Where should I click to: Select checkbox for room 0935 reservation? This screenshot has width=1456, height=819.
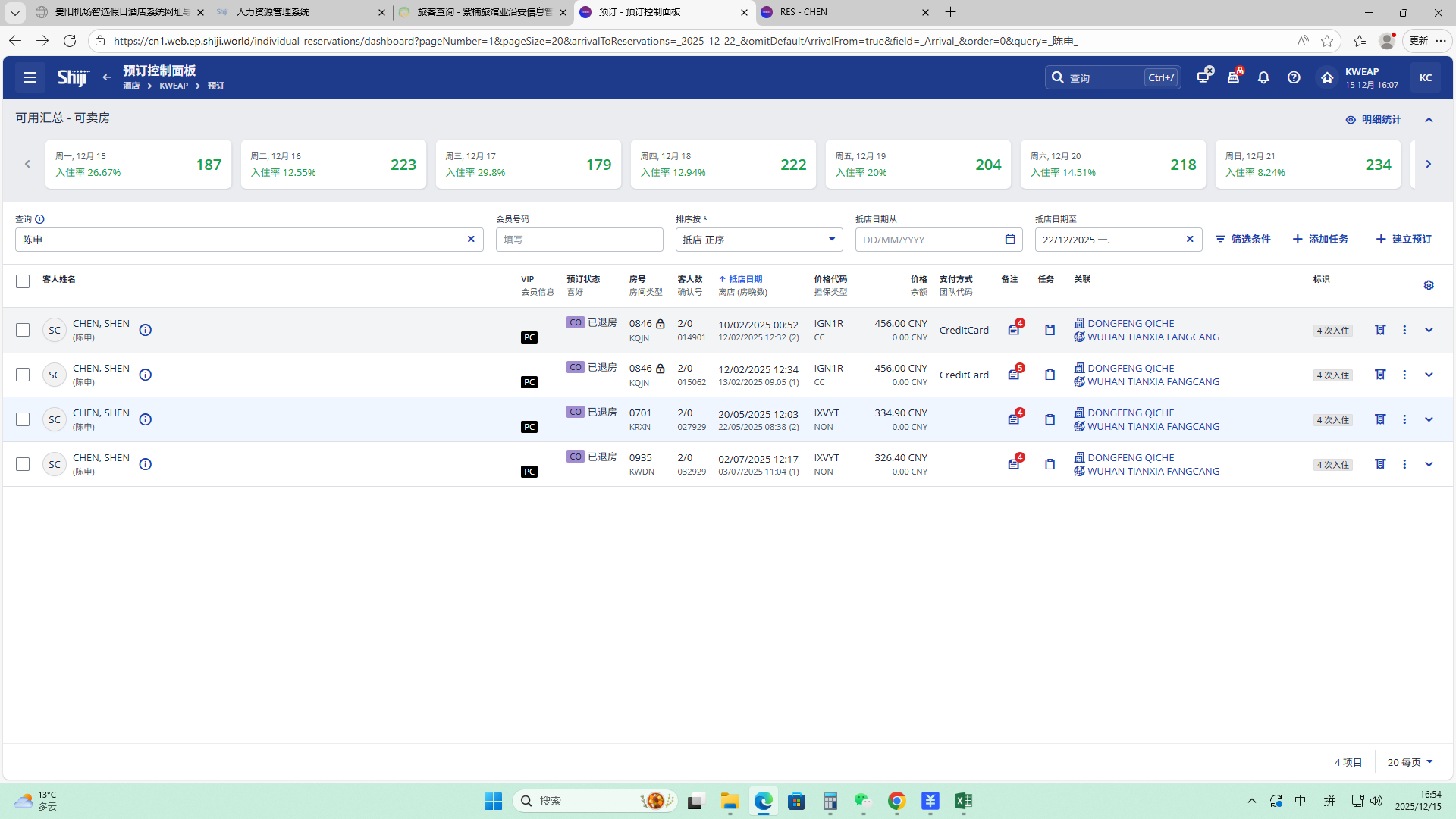pyautogui.click(x=23, y=464)
